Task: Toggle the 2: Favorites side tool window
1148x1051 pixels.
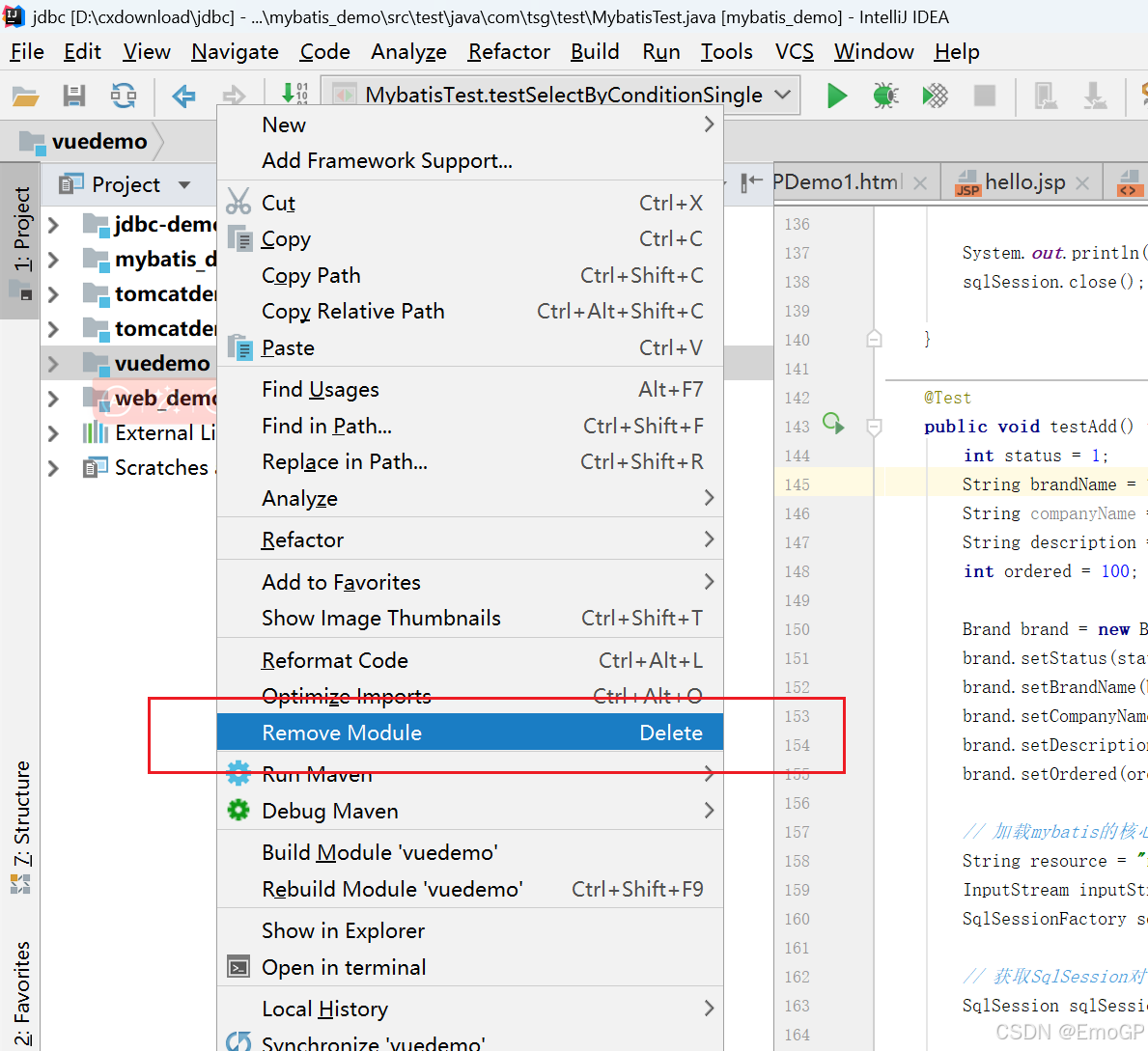Action: (x=21, y=992)
